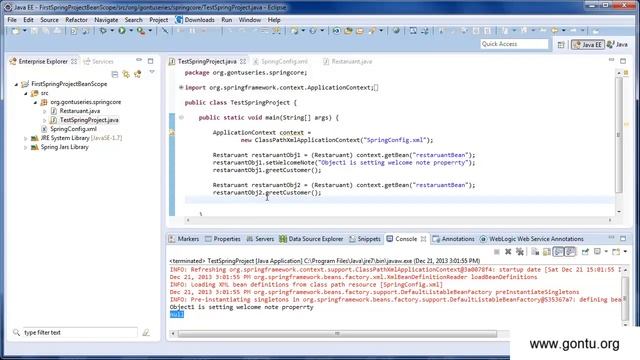
Task: Collapse the FirstSpringProjectBeanScope project node
Action: (x=16, y=84)
